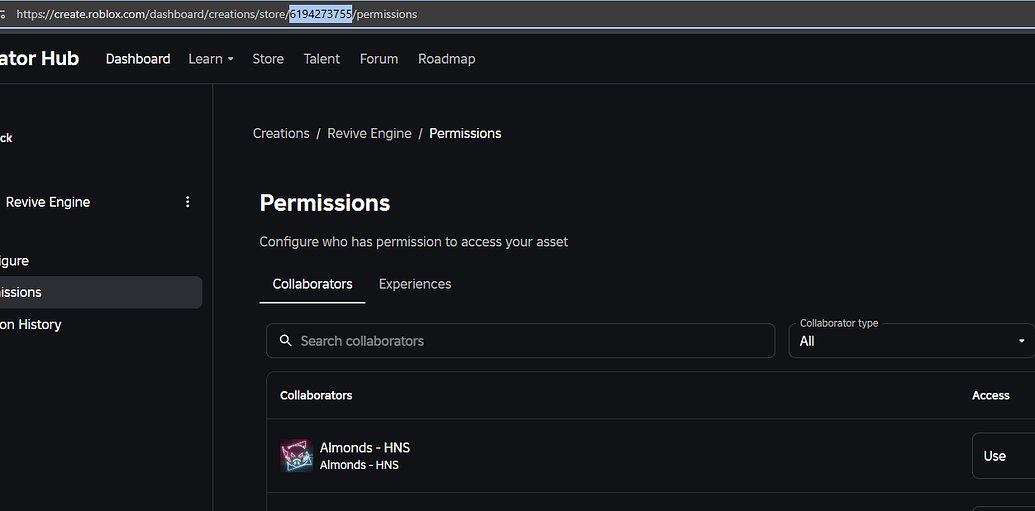This screenshot has width=1035, height=511.
Task: Click the Almonds - HNS avatar thumbnail
Action: point(296,456)
